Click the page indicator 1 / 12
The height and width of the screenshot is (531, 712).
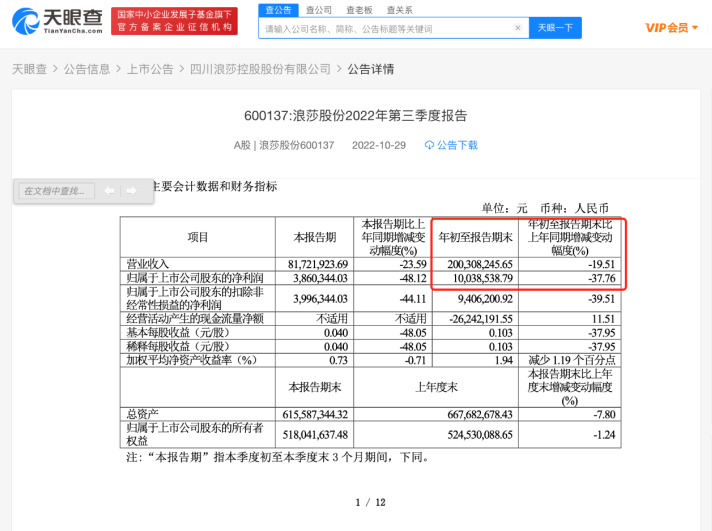click(370, 502)
